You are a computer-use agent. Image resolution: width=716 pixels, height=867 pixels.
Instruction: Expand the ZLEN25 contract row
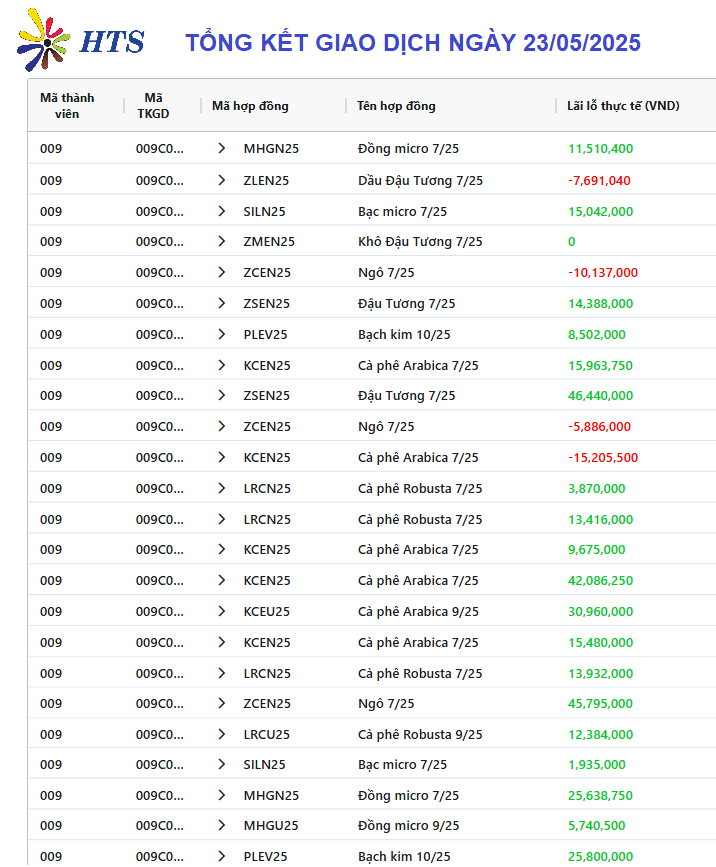coord(222,180)
